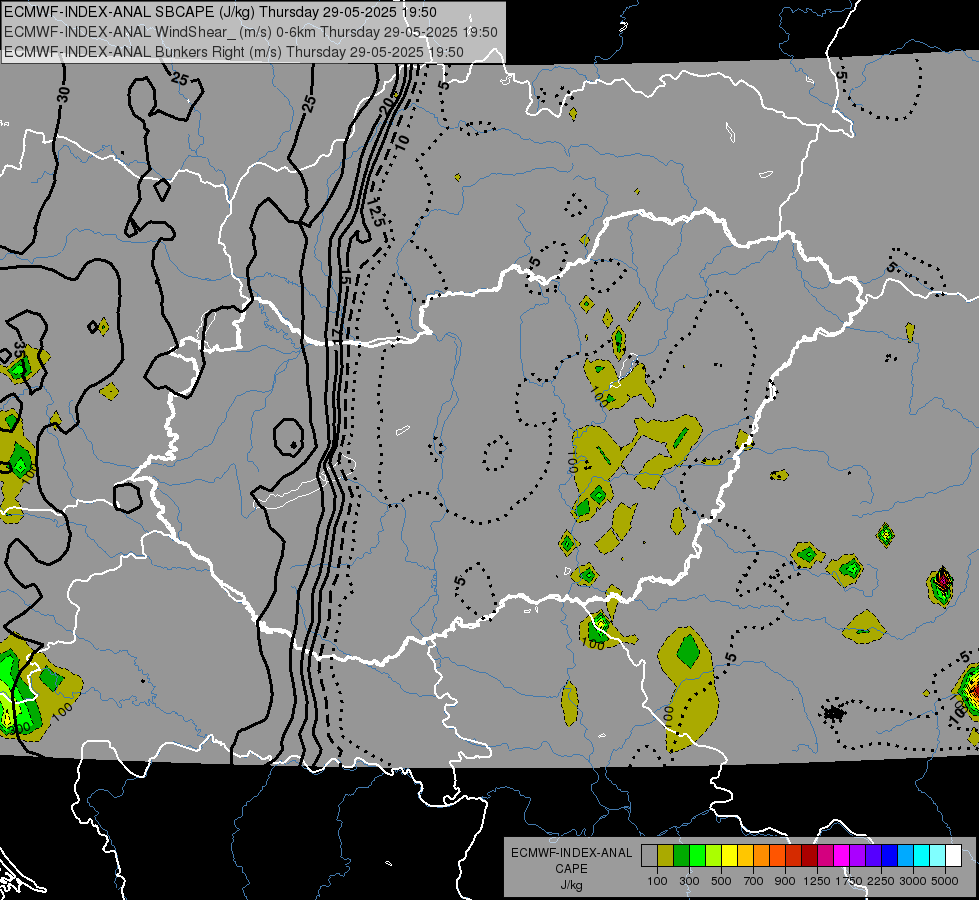Click the gray swatch in CAPE legend

[x=649, y=855]
